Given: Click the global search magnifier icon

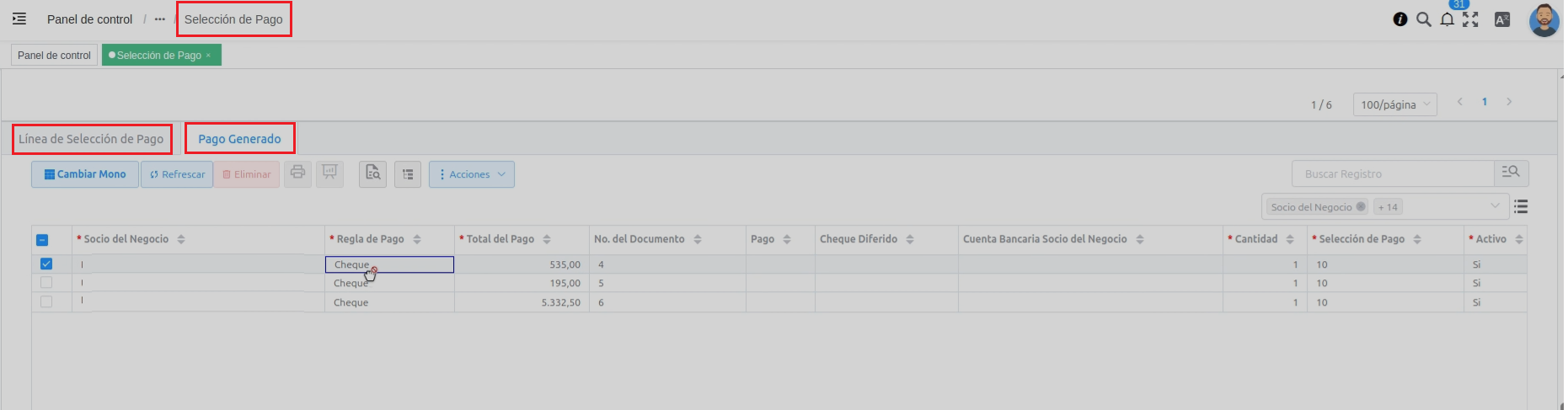Looking at the screenshot, I should coord(1424,19).
